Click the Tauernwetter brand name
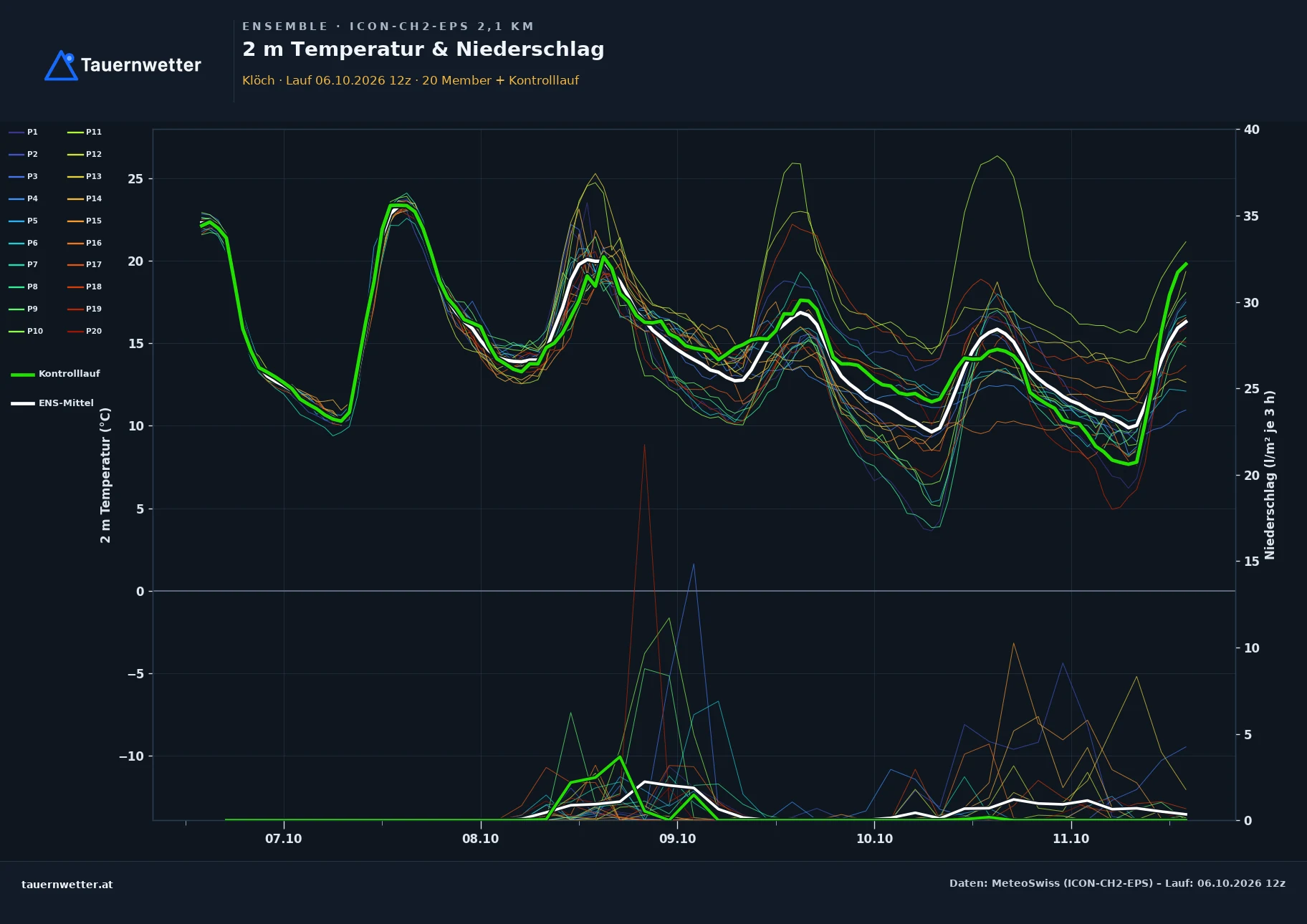The image size is (1307, 924). [x=141, y=65]
